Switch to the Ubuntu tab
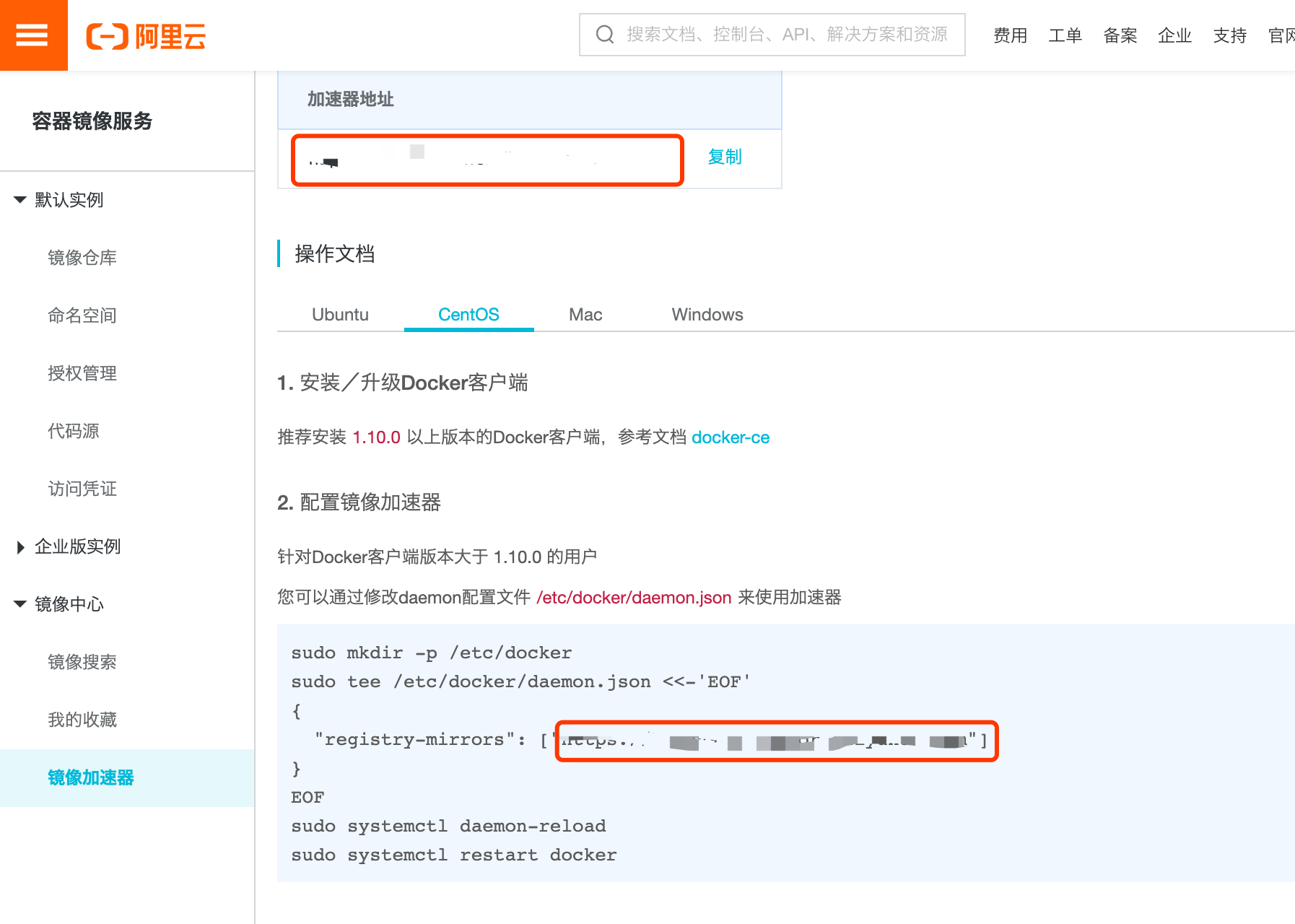The height and width of the screenshot is (924, 1295). pyautogui.click(x=339, y=314)
